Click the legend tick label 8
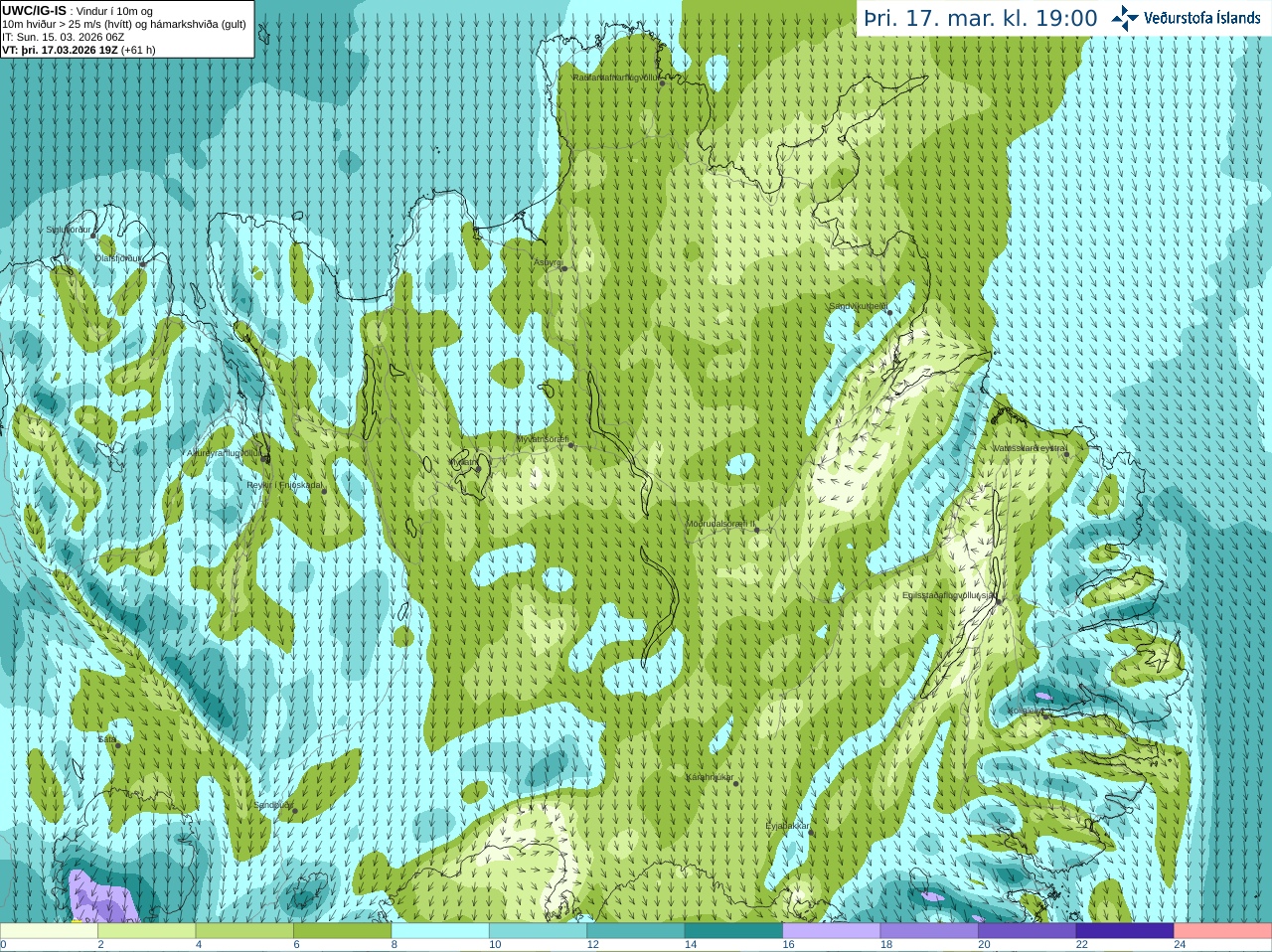The width and height of the screenshot is (1272, 952). (394, 945)
